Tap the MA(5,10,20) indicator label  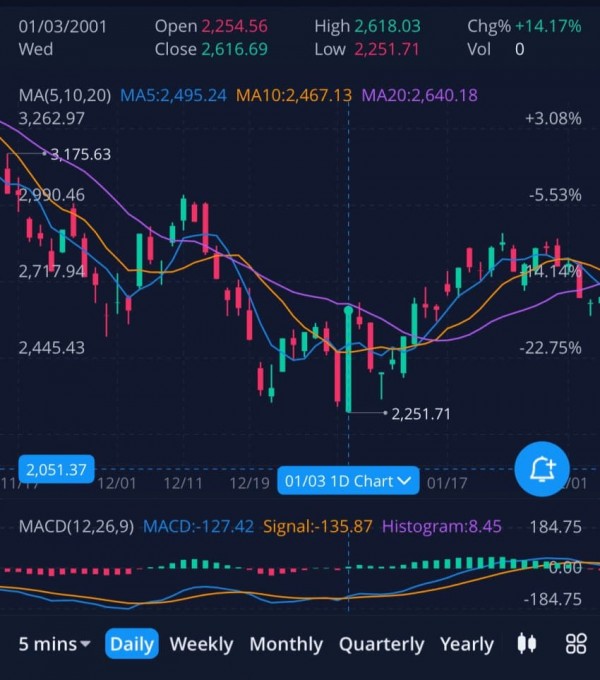[65, 95]
